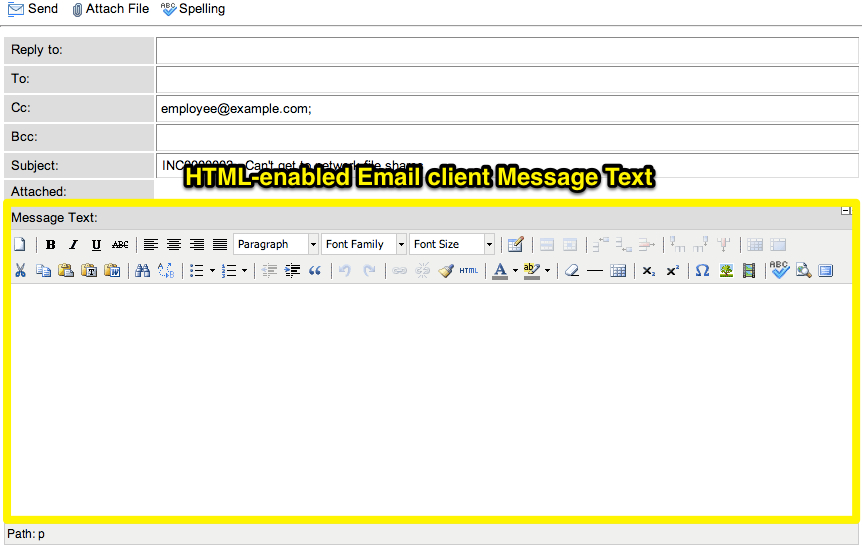The image size is (862, 547).
Task: Click into the To: recipient field
Action: coord(507,79)
